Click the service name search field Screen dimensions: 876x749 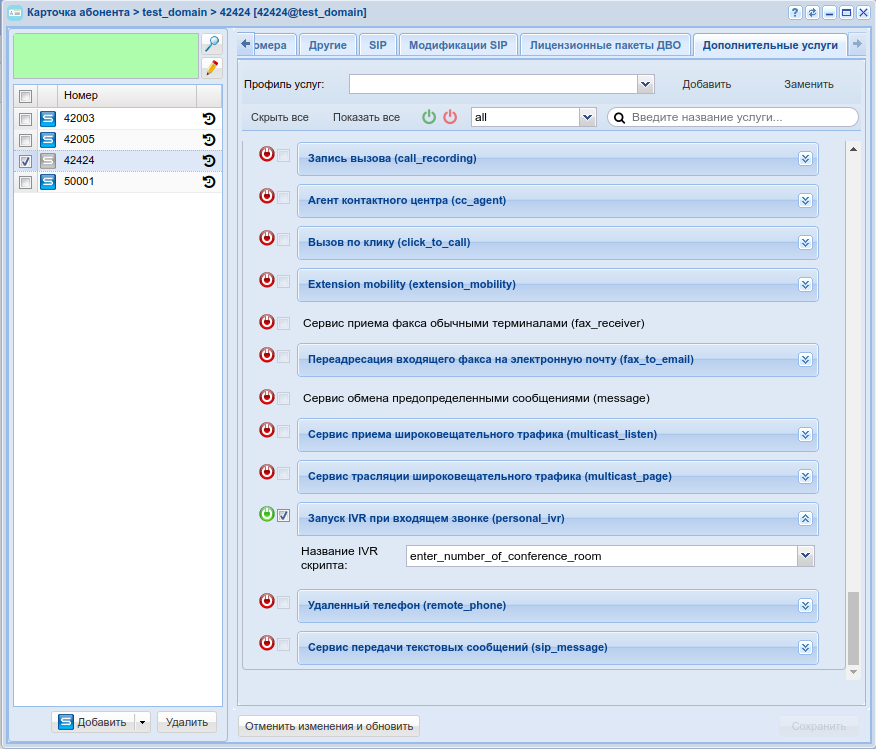740,117
